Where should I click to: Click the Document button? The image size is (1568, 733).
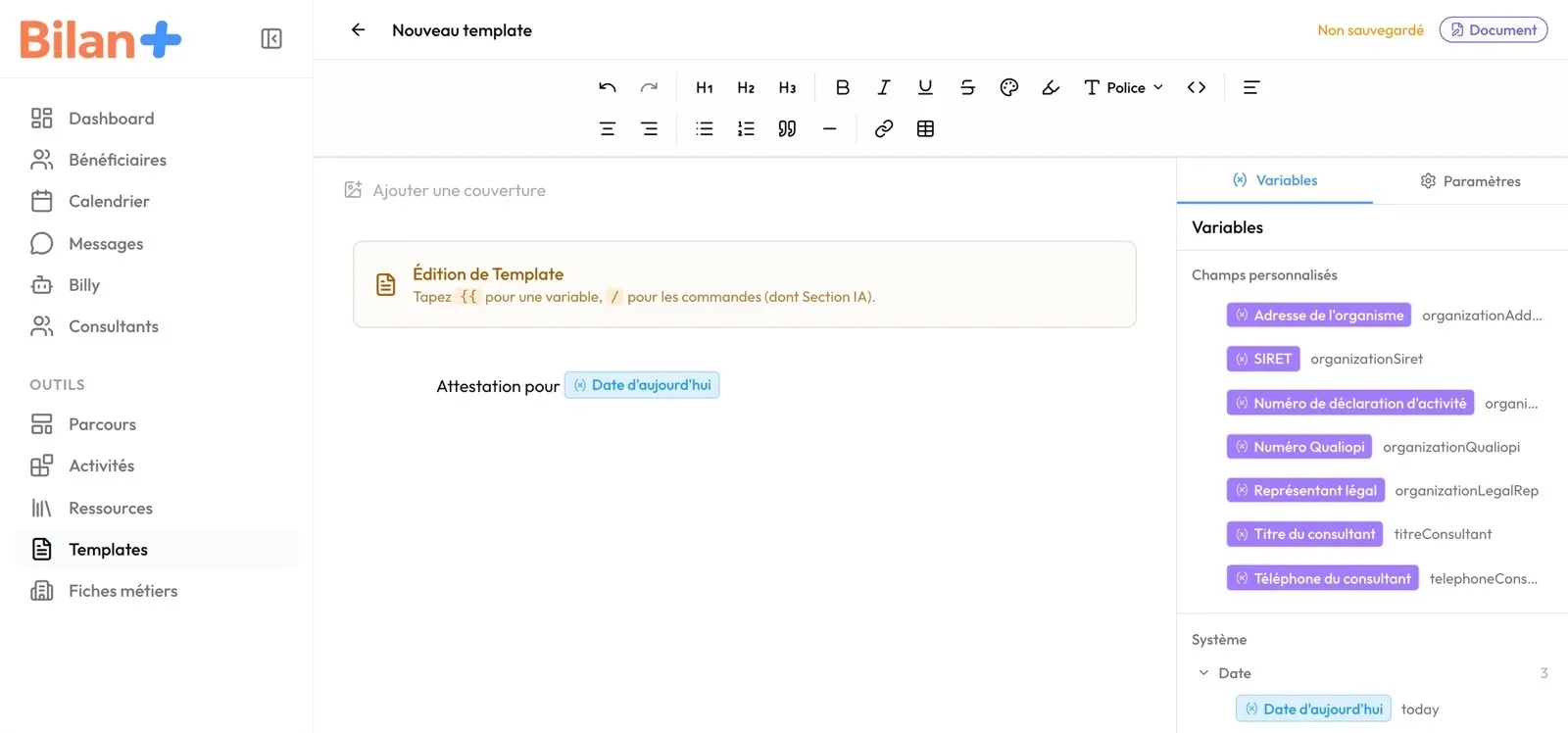tap(1494, 29)
